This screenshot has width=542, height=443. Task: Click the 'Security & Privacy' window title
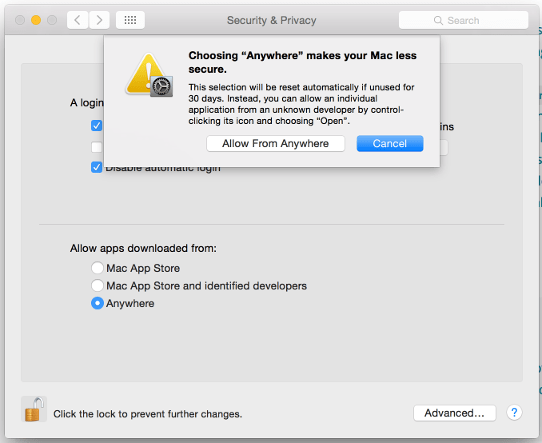(271, 20)
